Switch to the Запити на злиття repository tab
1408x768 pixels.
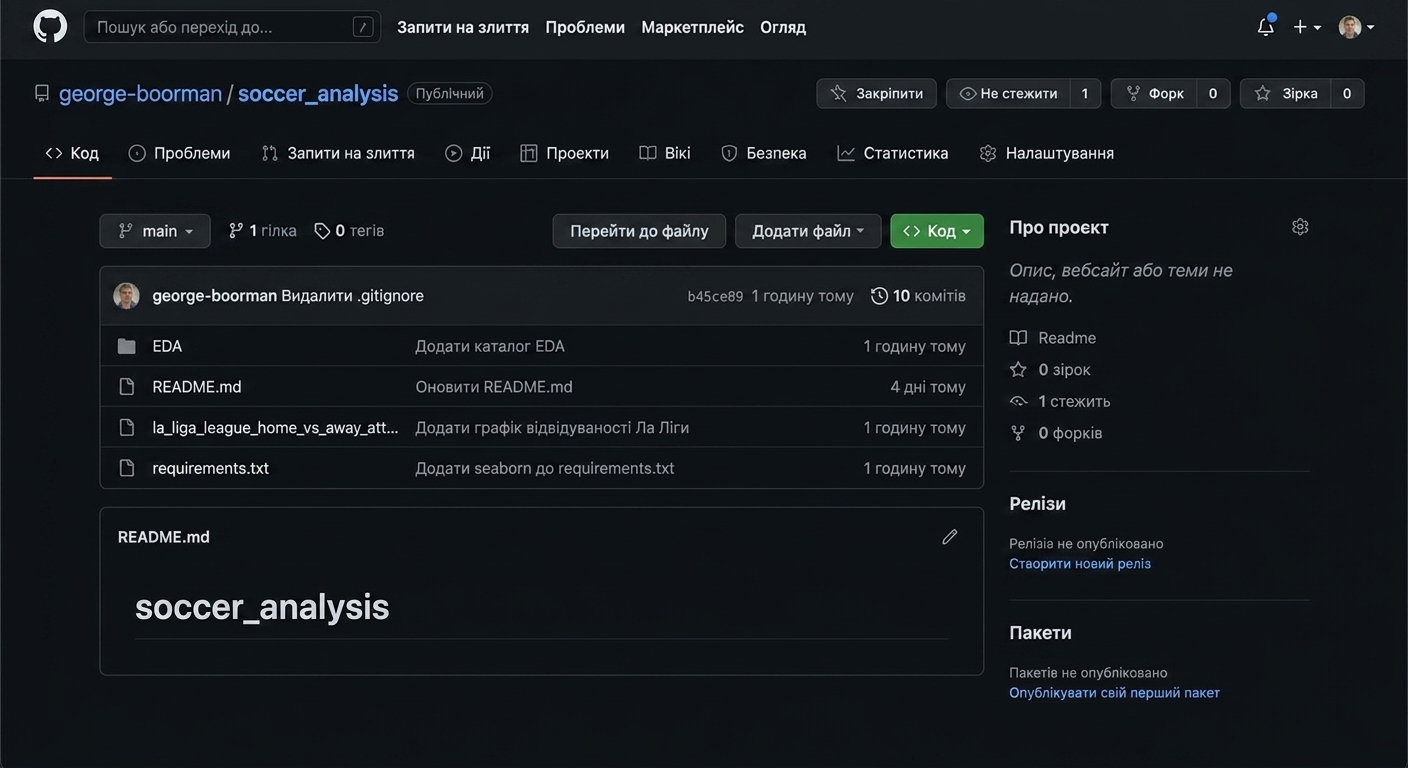tap(338, 153)
